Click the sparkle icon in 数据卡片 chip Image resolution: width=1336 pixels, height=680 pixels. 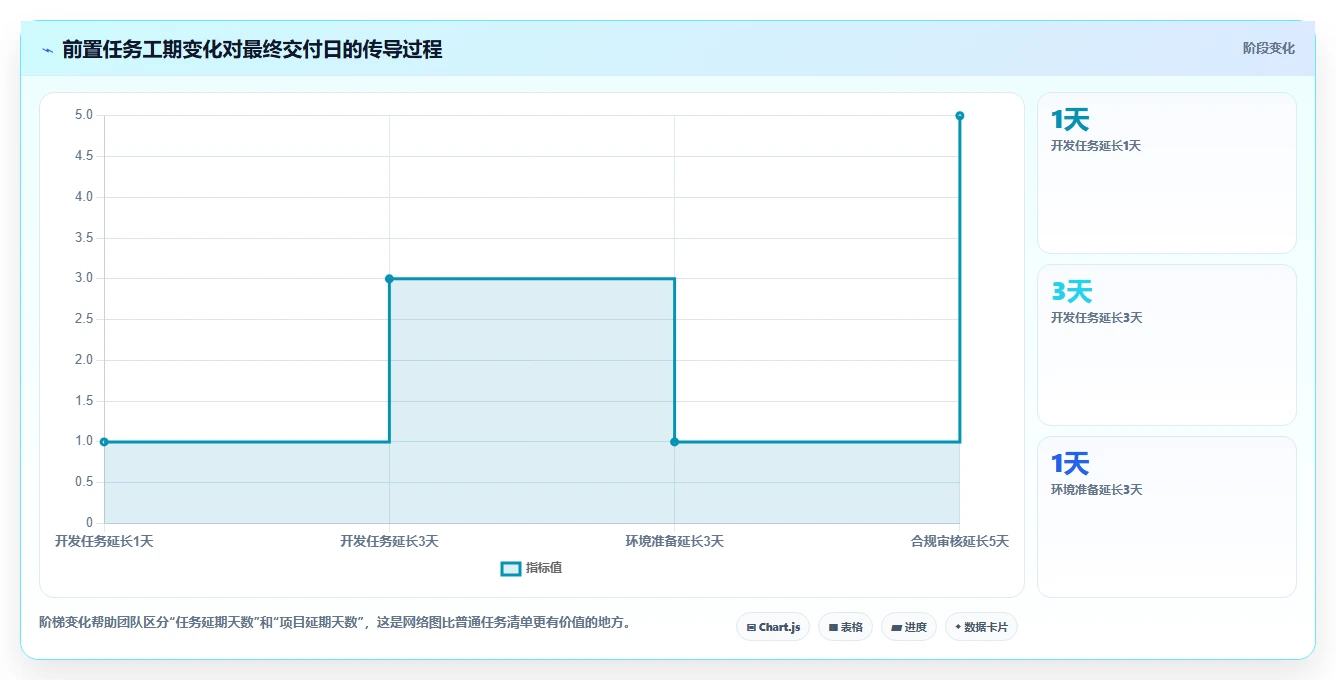pyautogui.click(x=958, y=627)
